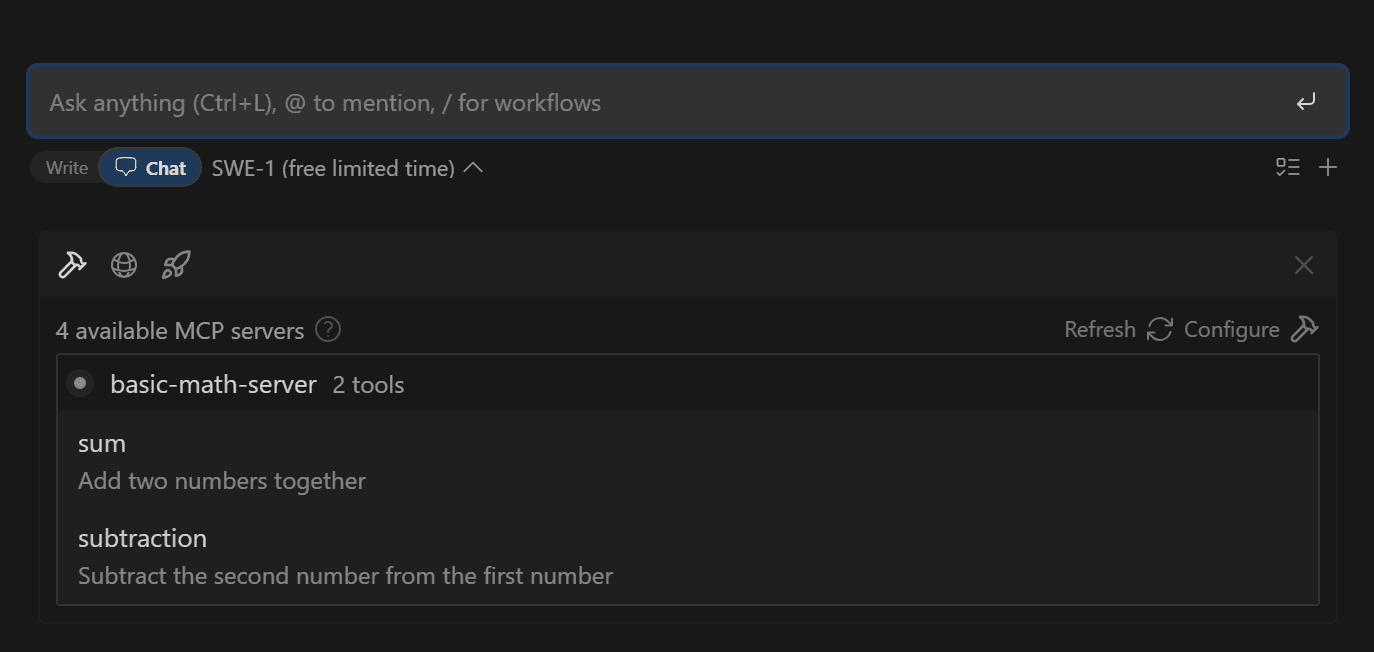Screen dimensions: 1374x652
Task: Collapse the basic-math-server tools list
Action: pyautogui.click(x=688, y=383)
